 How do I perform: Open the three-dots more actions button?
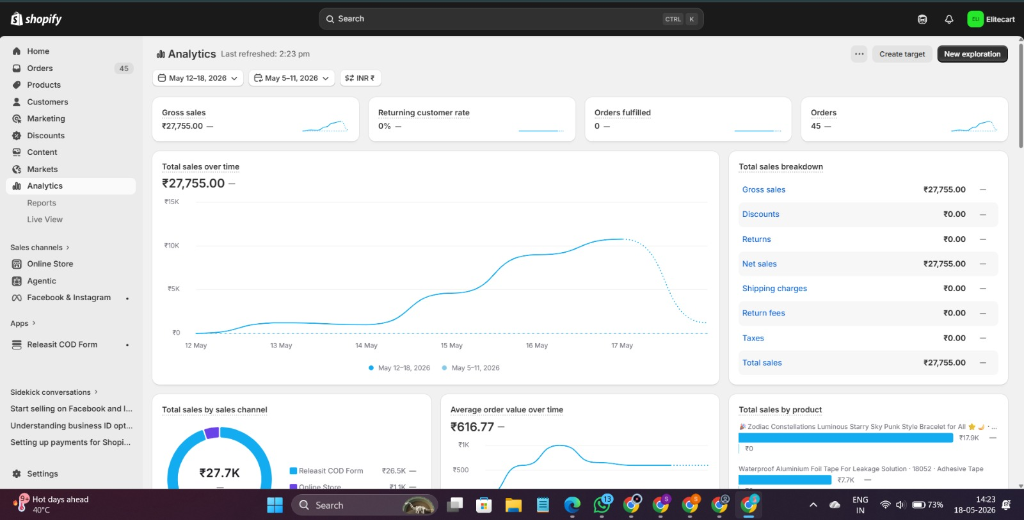[859, 54]
